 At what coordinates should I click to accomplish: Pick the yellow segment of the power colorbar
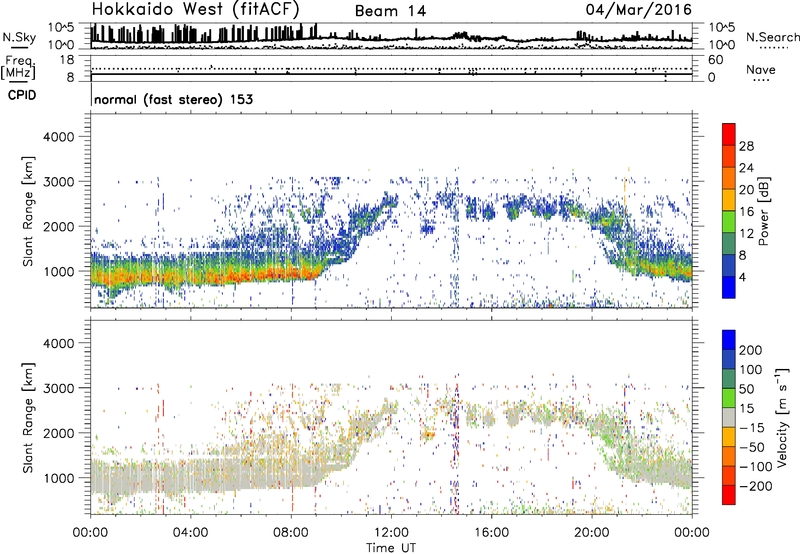coord(729,200)
